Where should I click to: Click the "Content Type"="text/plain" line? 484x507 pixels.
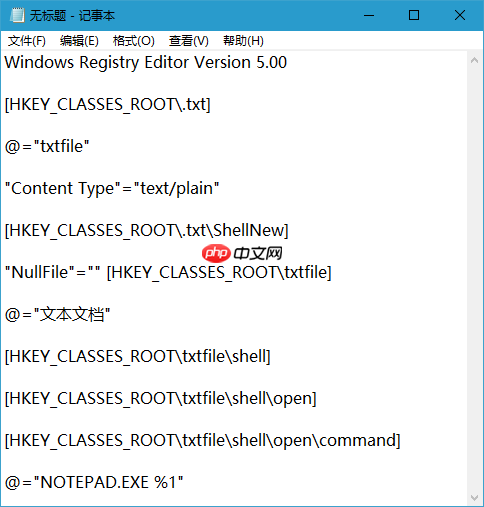tap(112, 188)
